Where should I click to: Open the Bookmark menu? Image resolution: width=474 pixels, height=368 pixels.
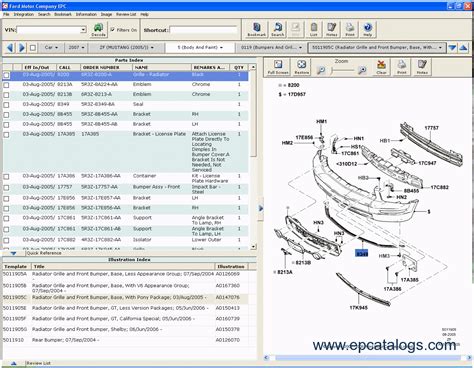coord(63,14)
